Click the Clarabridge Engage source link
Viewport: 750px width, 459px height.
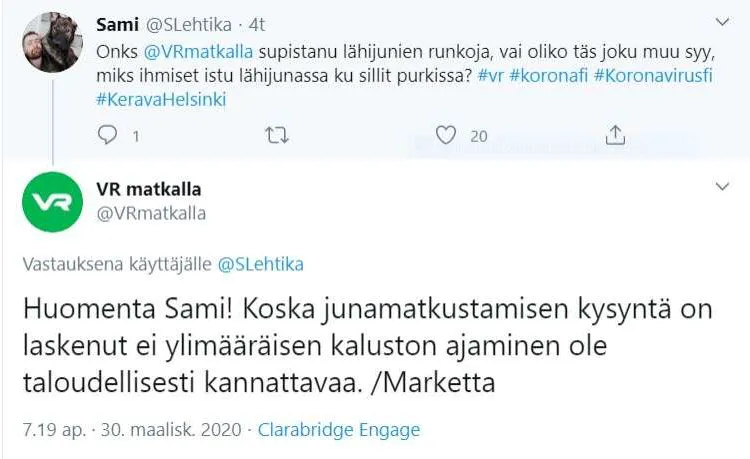(x=339, y=430)
